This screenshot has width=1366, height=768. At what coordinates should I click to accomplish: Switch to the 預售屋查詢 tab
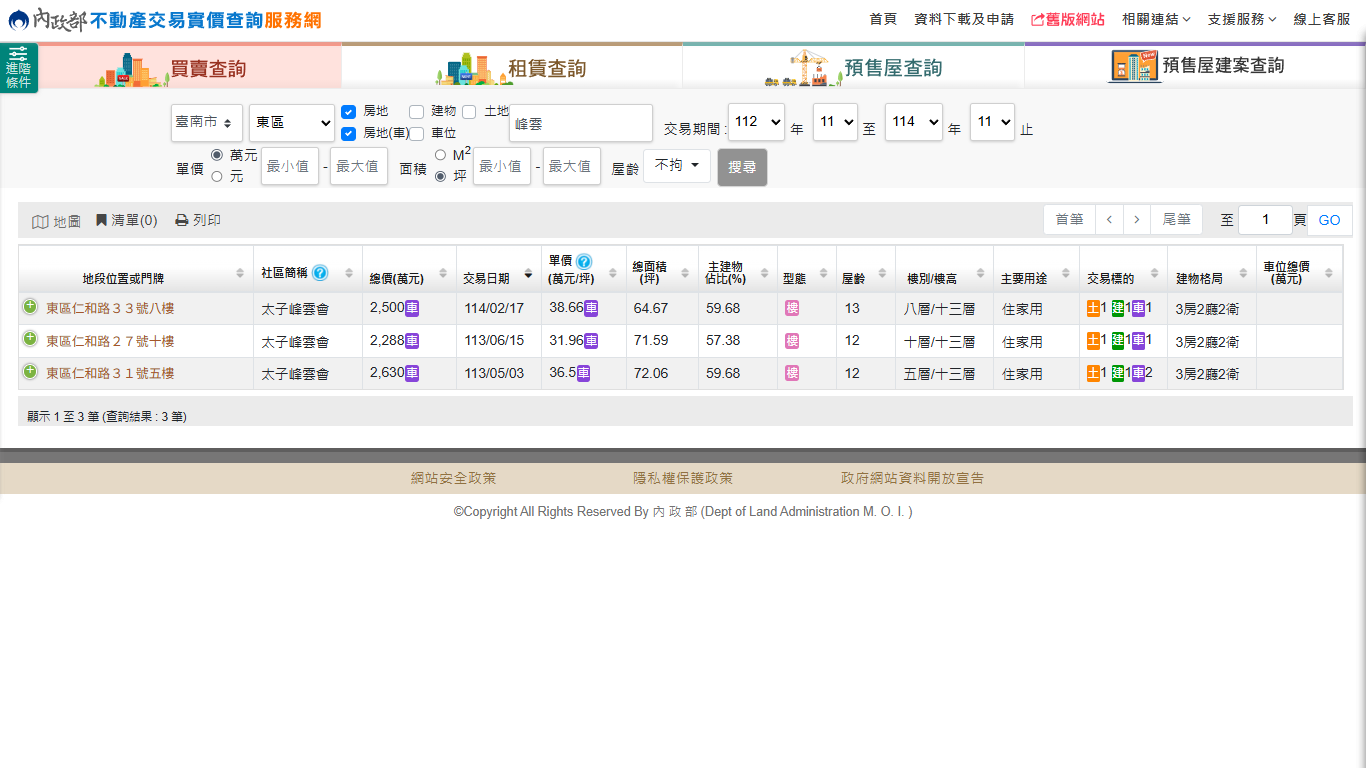tap(853, 67)
